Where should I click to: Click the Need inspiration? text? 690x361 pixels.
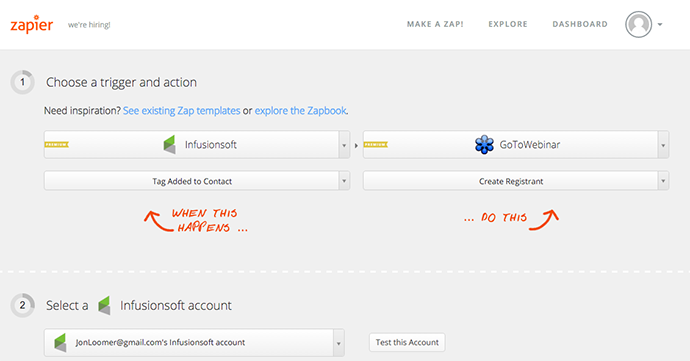82,111
